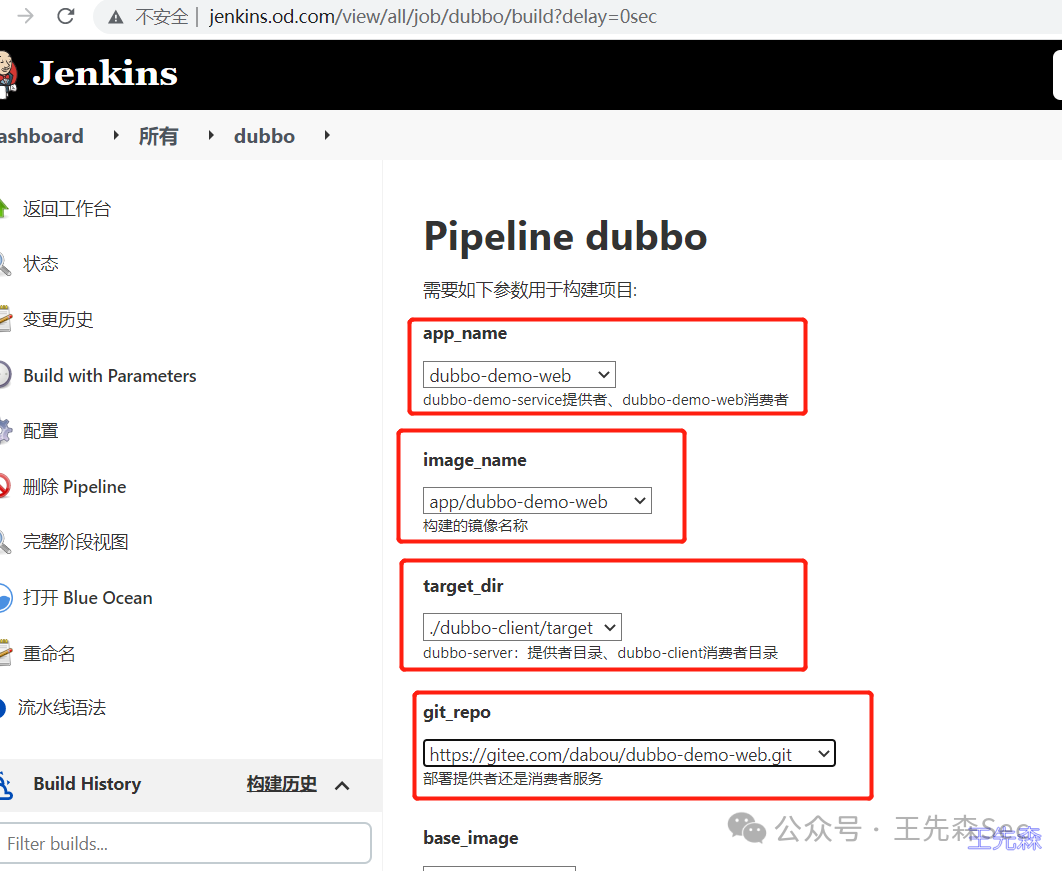Open the git_repo dropdown

pos(629,753)
